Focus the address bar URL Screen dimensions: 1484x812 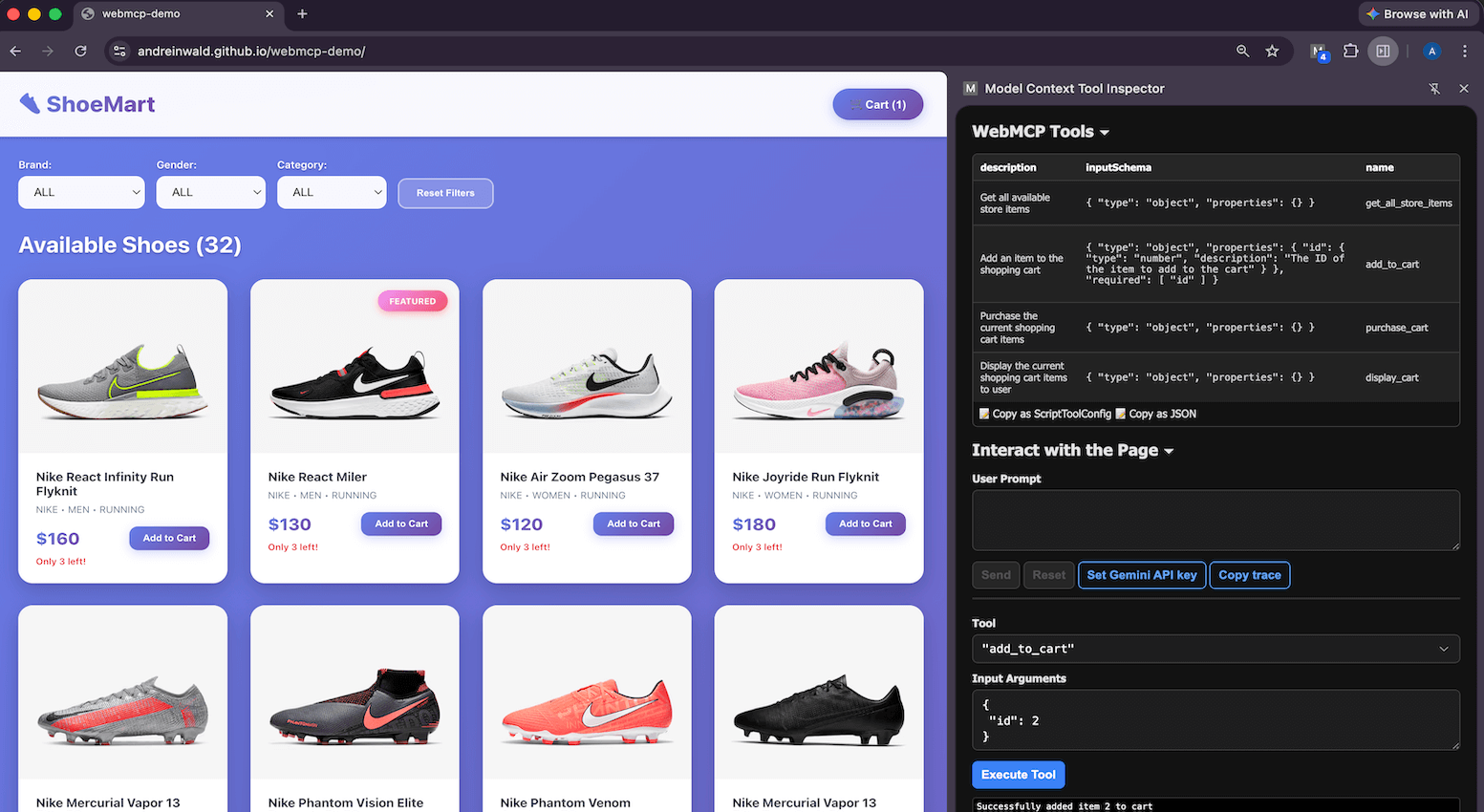click(251, 52)
